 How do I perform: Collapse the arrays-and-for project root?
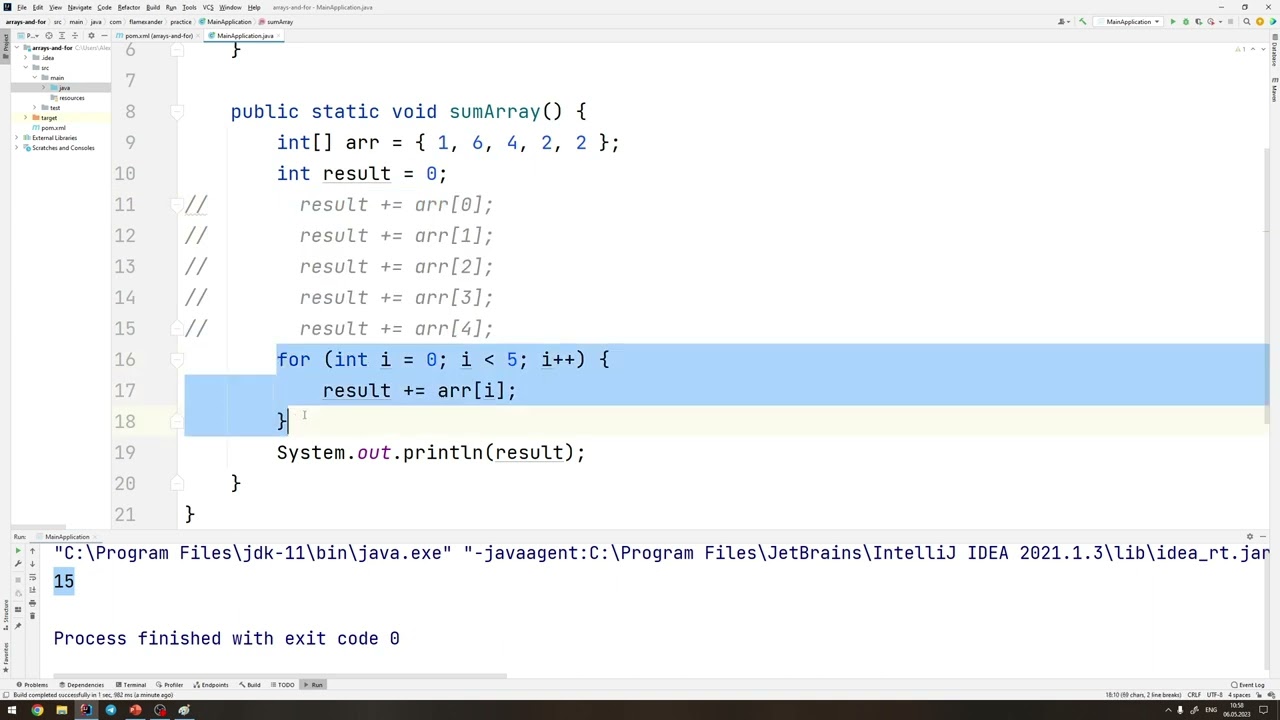coord(17,47)
